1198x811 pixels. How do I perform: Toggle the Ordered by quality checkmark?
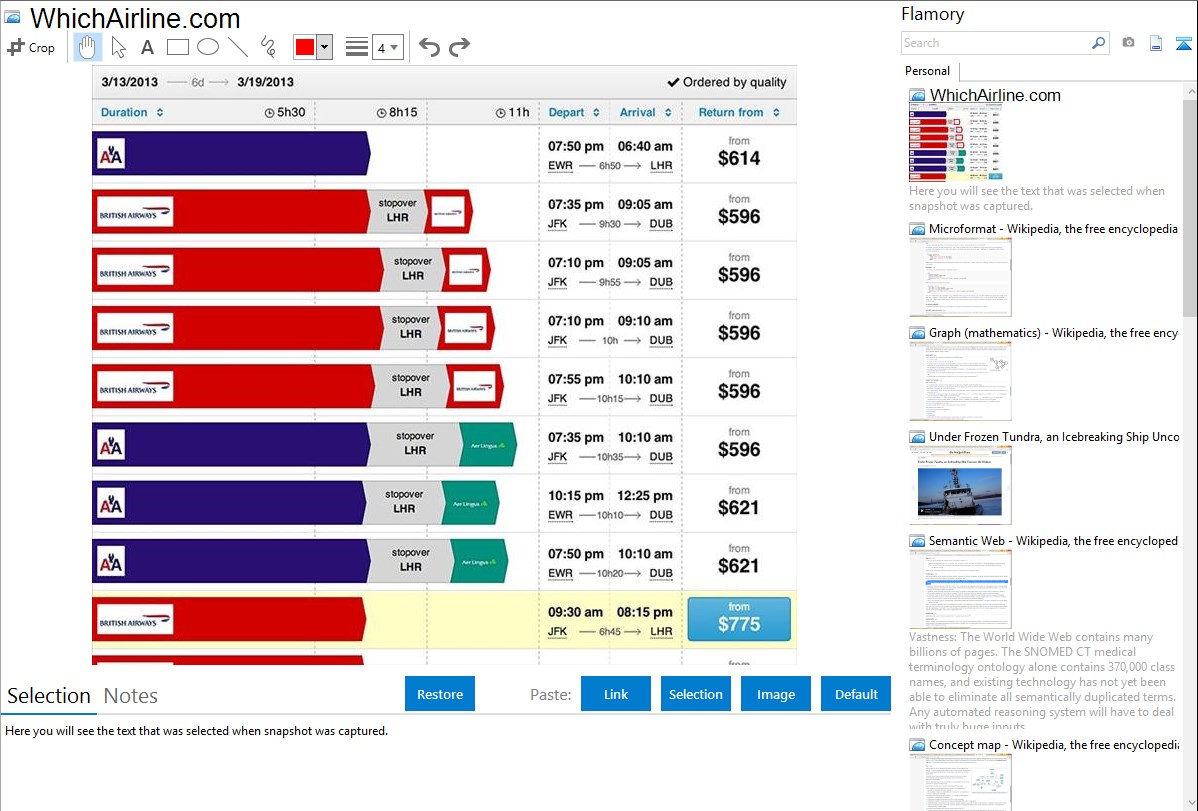pos(673,83)
